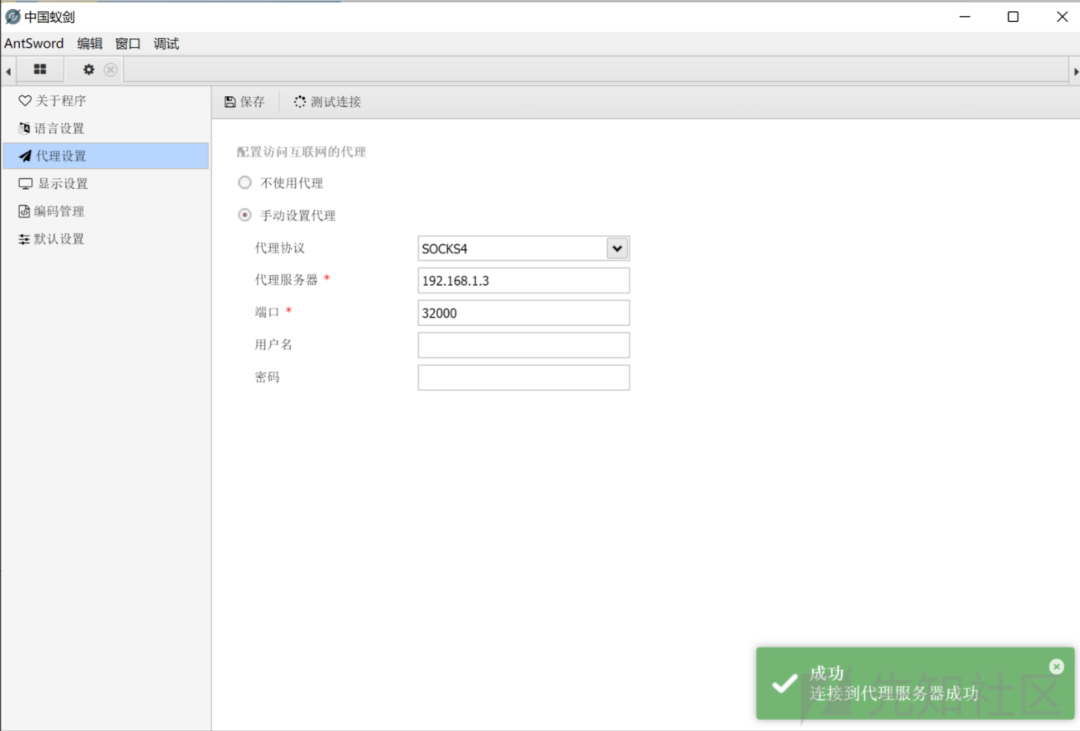
Task: Choose the 不使用代理 radio option
Action: (245, 183)
